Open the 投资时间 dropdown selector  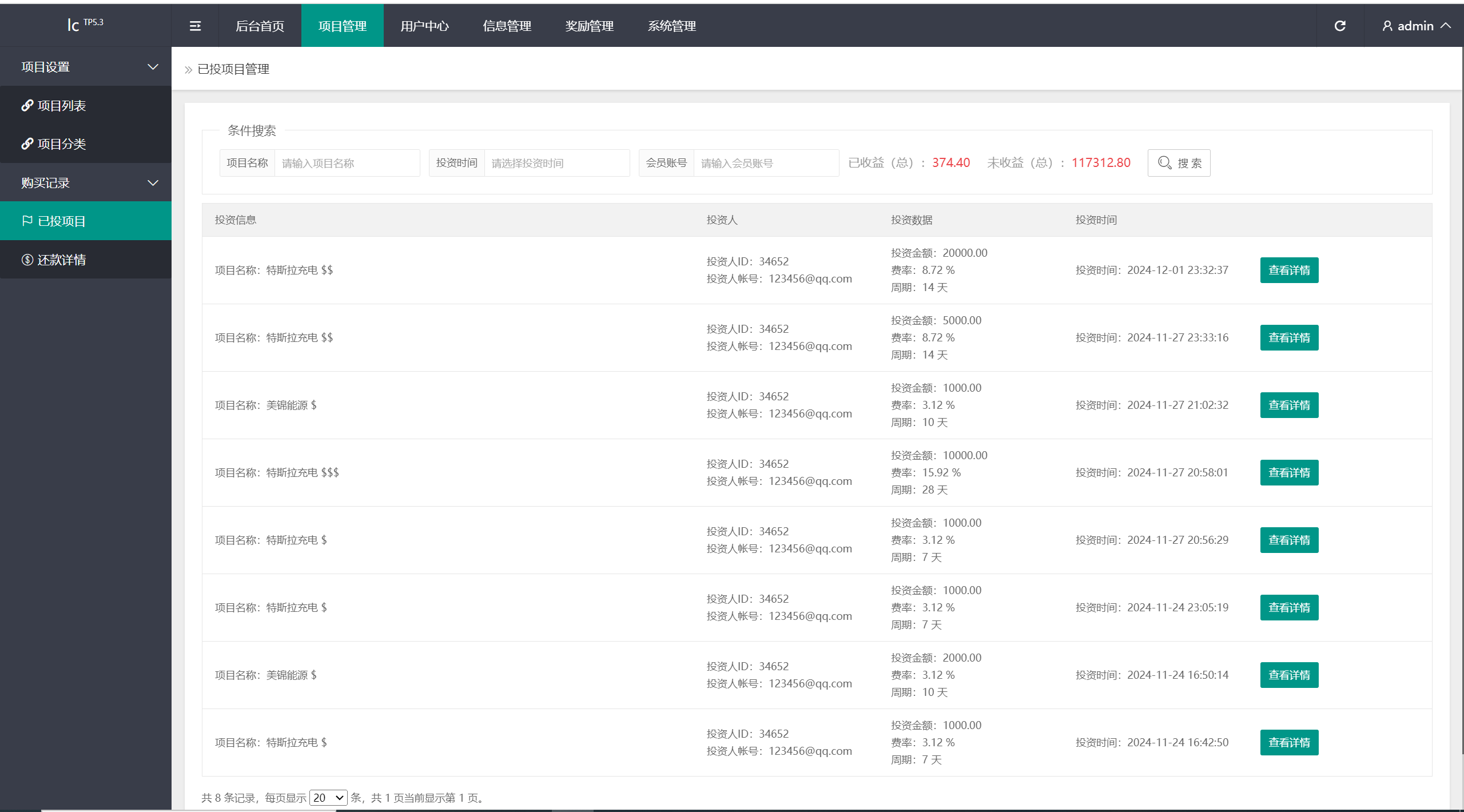coord(554,162)
